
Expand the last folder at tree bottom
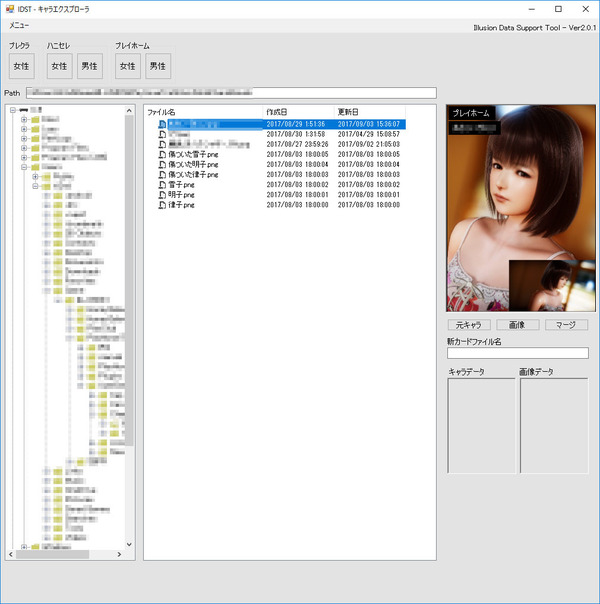tap(24, 547)
